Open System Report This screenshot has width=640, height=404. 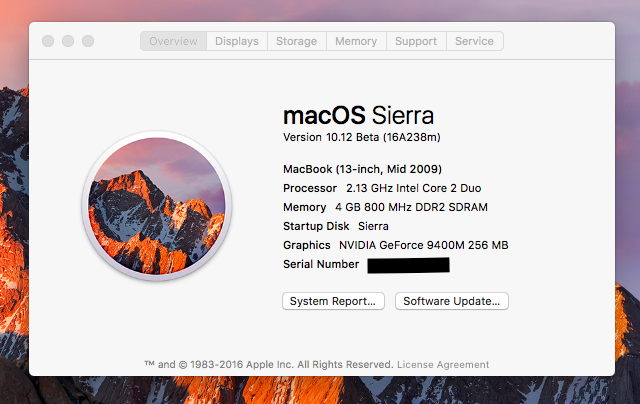coord(333,301)
